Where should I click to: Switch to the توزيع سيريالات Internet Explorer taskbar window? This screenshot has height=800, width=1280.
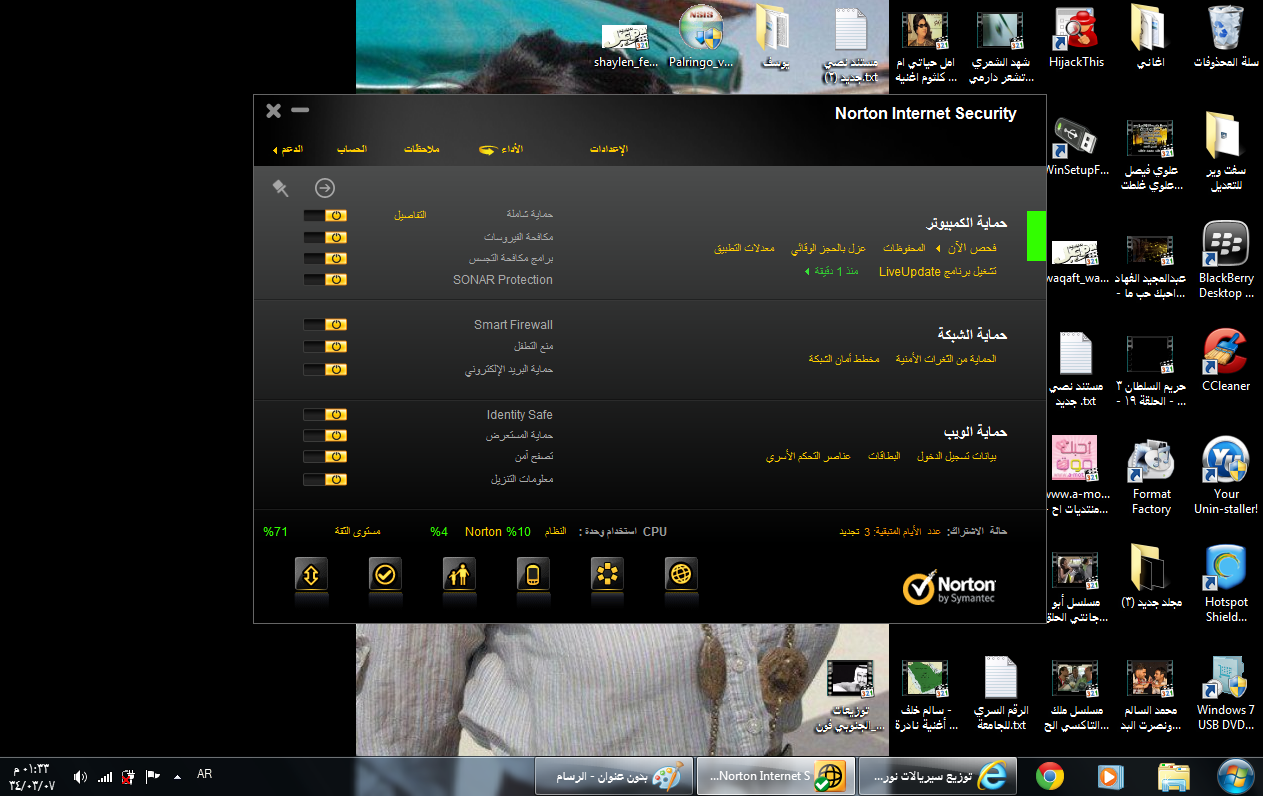pos(937,776)
